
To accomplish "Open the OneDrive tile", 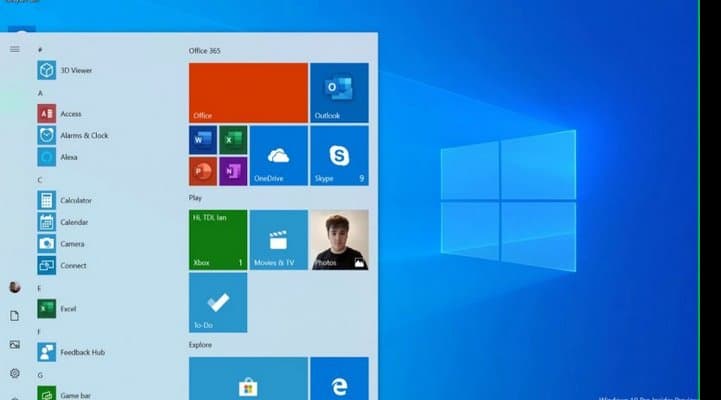I will coord(279,156).
